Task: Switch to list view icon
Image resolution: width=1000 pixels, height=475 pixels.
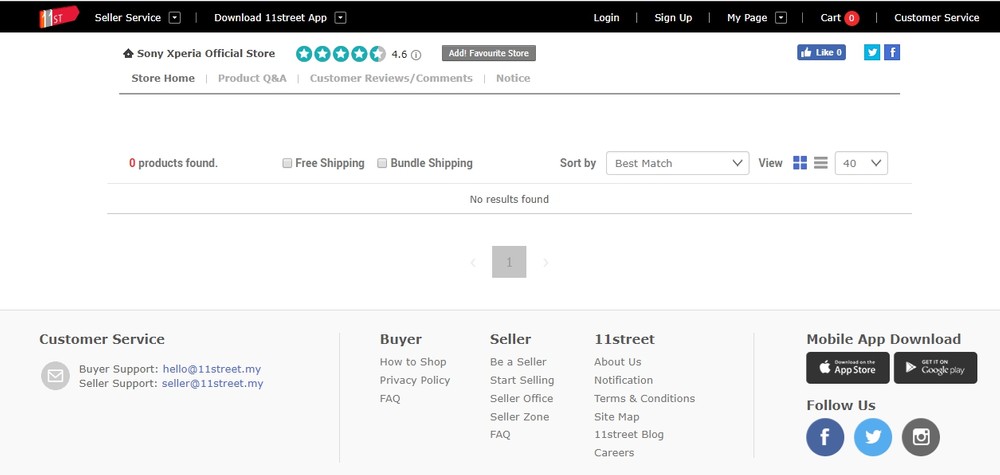Action: (820, 163)
